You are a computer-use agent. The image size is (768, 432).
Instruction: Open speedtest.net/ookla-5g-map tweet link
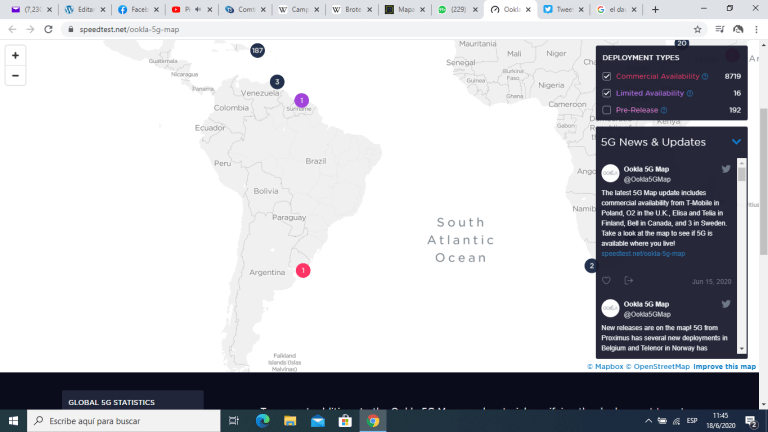[643, 254]
